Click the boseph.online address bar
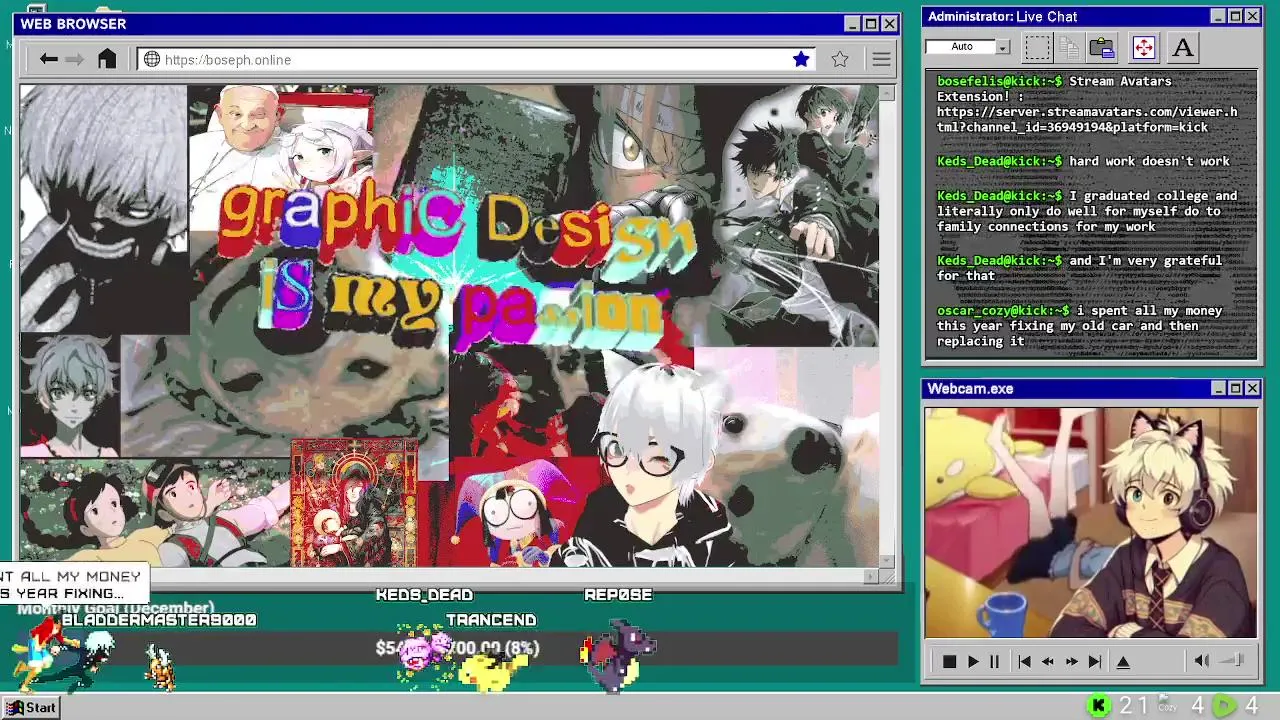 click(x=476, y=60)
